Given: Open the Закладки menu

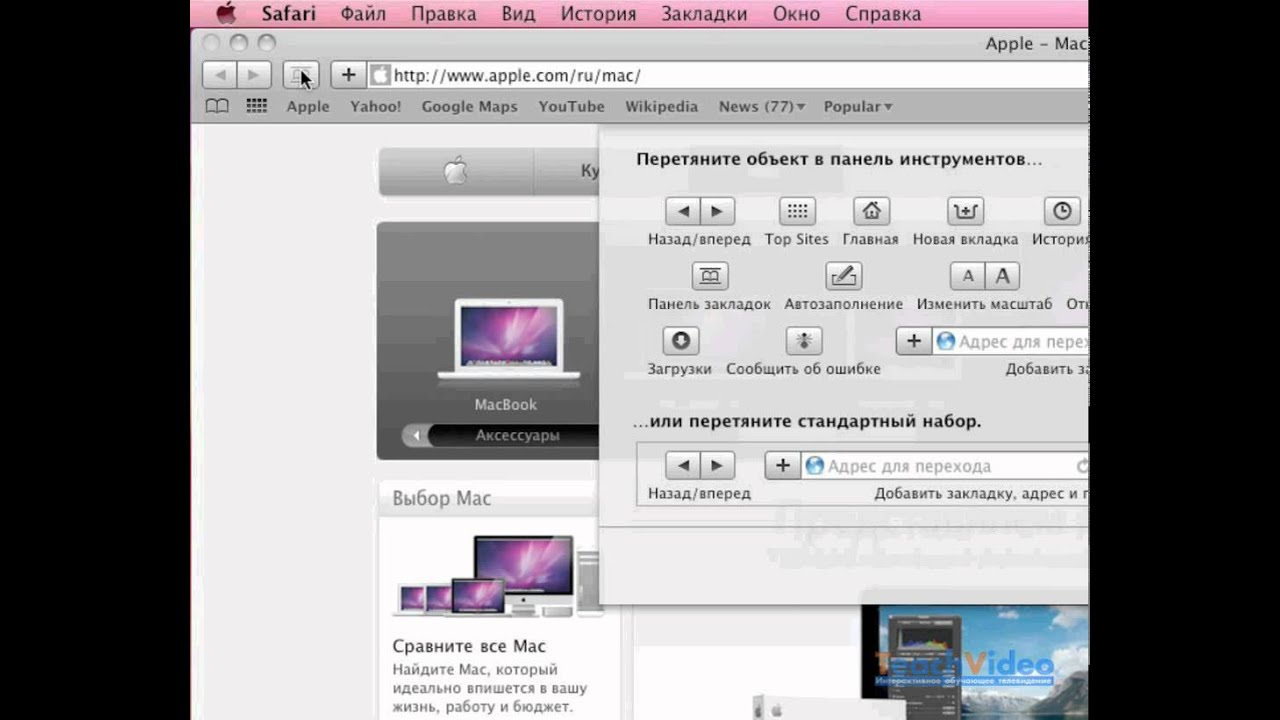Looking at the screenshot, I should pos(704,14).
